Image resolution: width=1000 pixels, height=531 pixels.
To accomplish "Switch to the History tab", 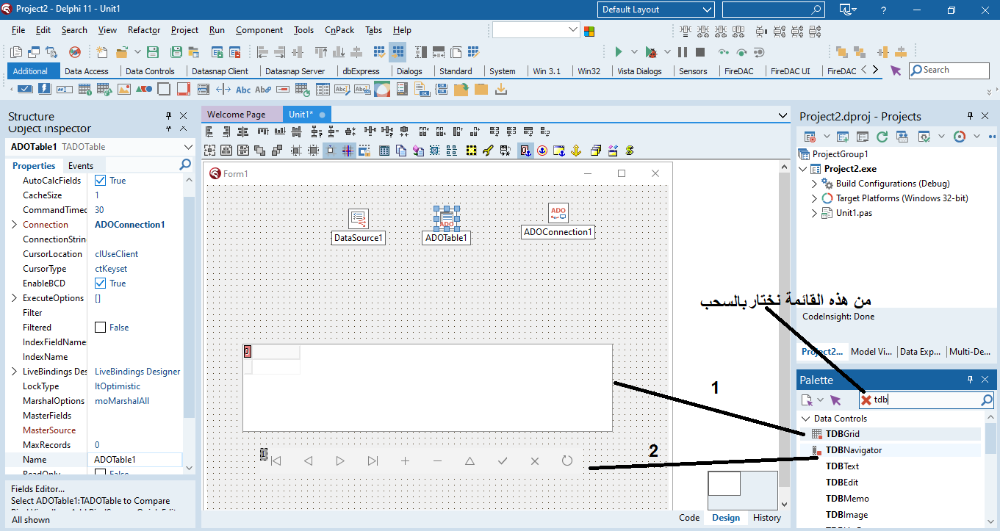I will pyautogui.click(x=767, y=518).
